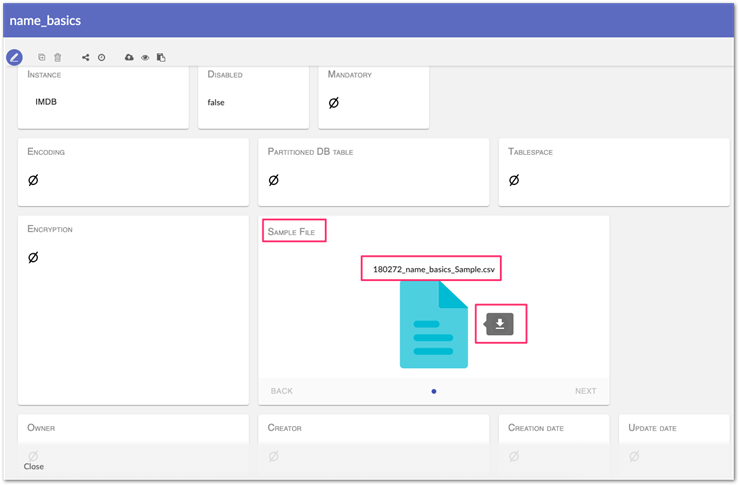Click the Owner card label
This screenshot has width=739, height=485.
click(x=41, y=428)
